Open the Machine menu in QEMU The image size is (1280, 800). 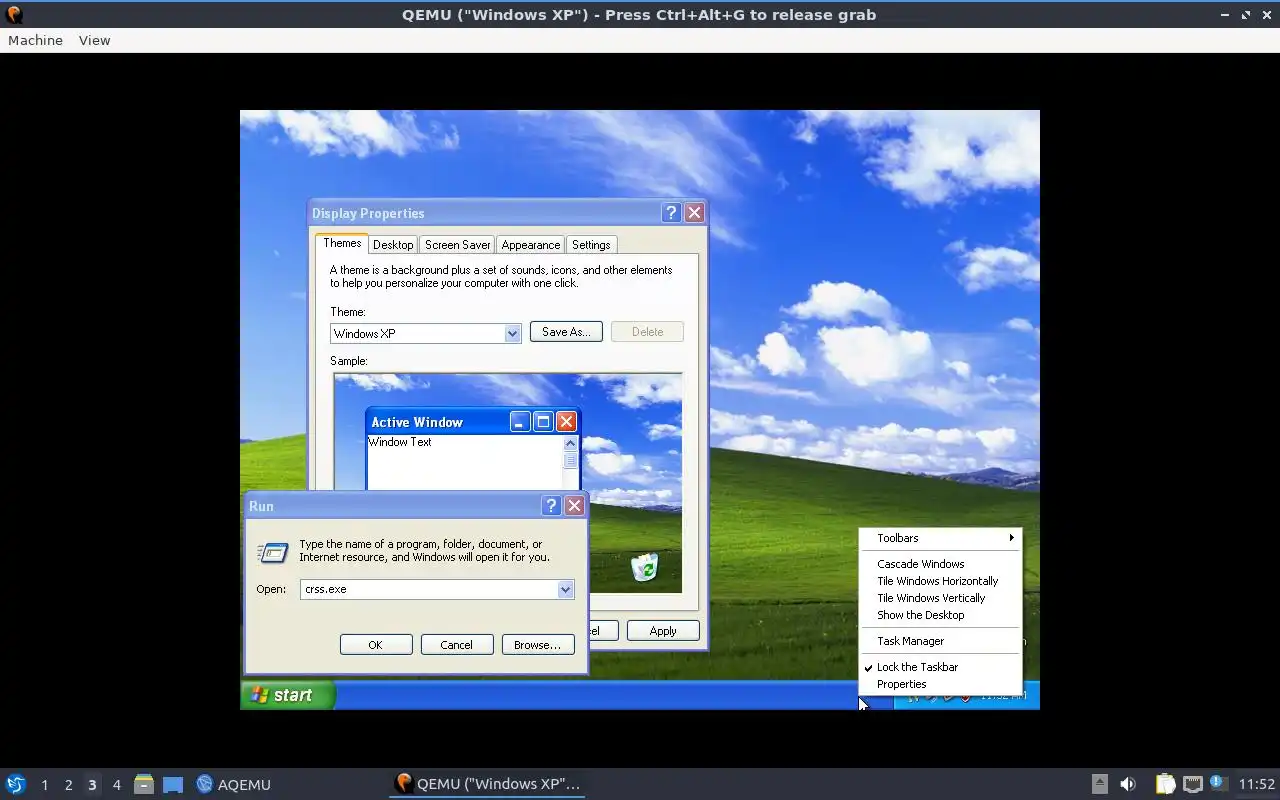[35, 40]
